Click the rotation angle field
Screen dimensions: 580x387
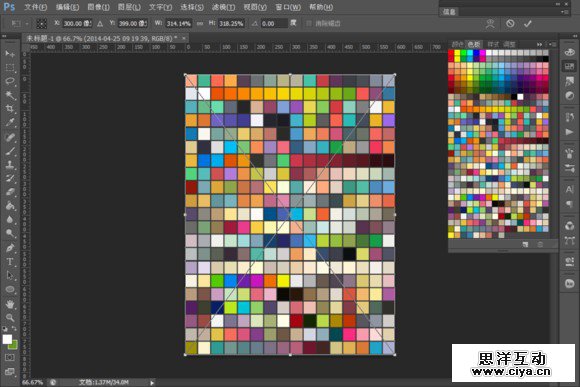(x=274, y=24)
